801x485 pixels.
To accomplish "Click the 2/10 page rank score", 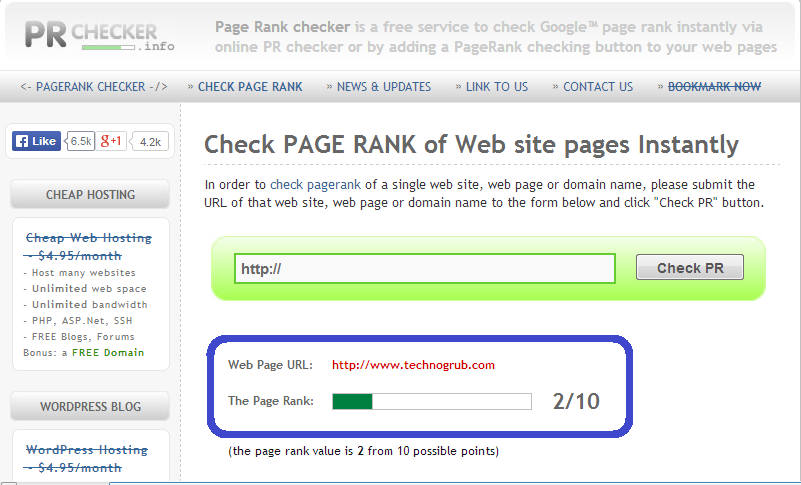I will tap(576, 401).
